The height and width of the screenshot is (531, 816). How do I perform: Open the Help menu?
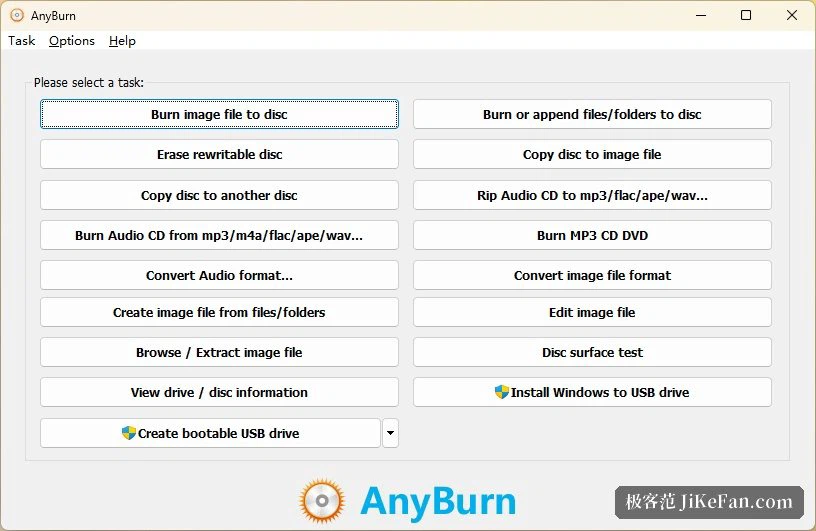122,41
